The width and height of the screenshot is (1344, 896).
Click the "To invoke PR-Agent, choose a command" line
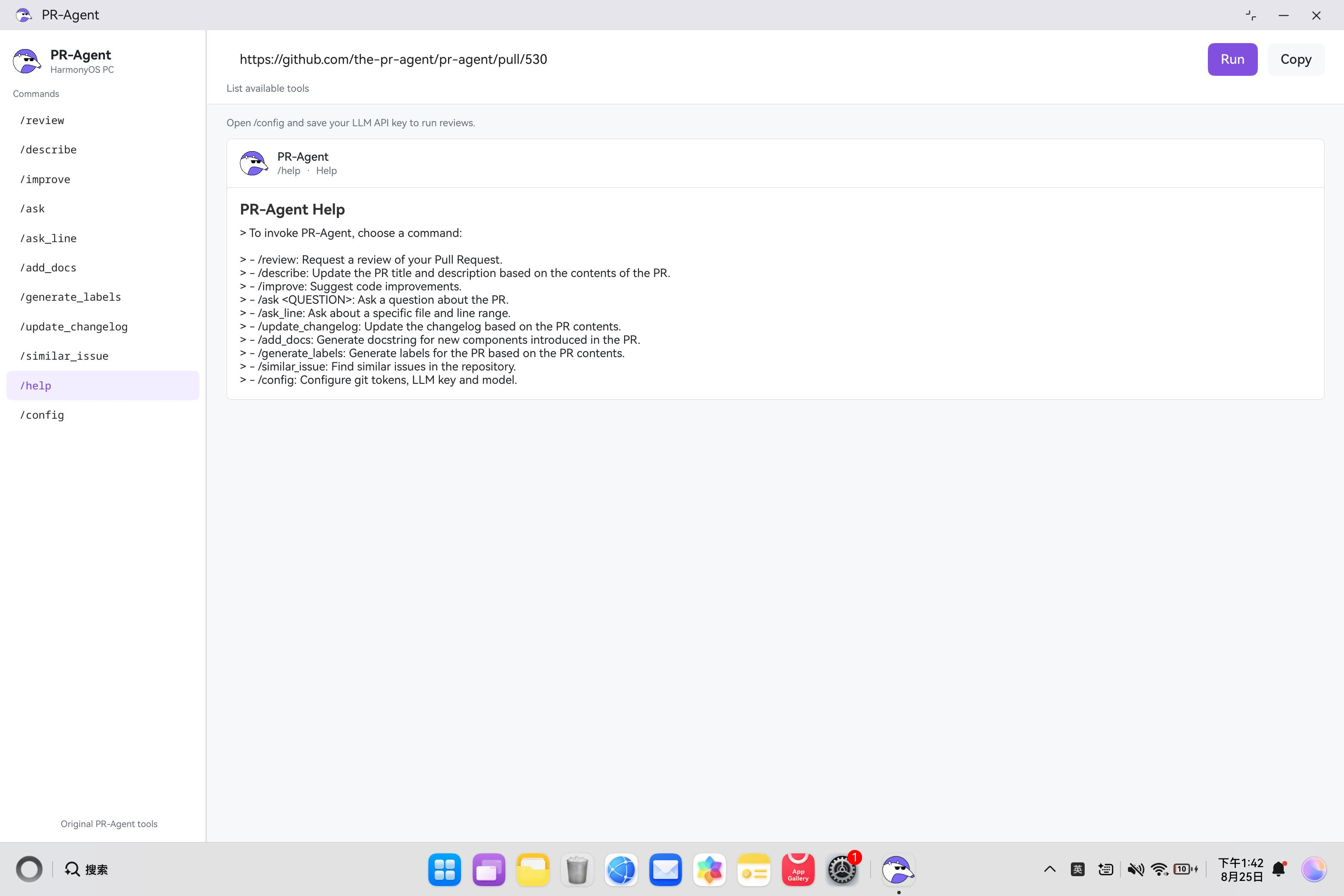tap(351, 233)
